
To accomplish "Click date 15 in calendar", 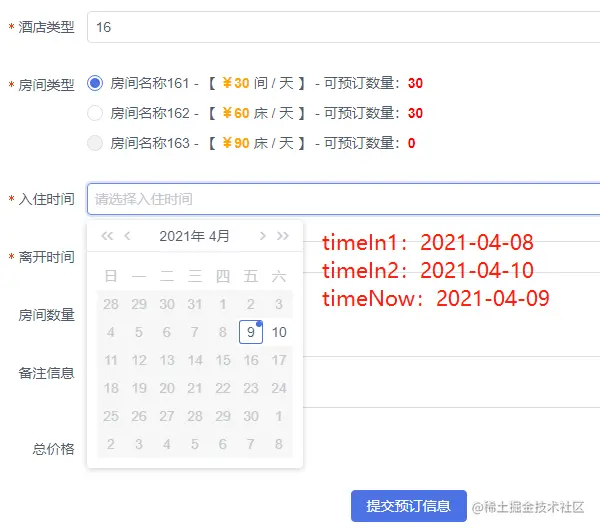I will pyautogui.click(x=223, y=360).
